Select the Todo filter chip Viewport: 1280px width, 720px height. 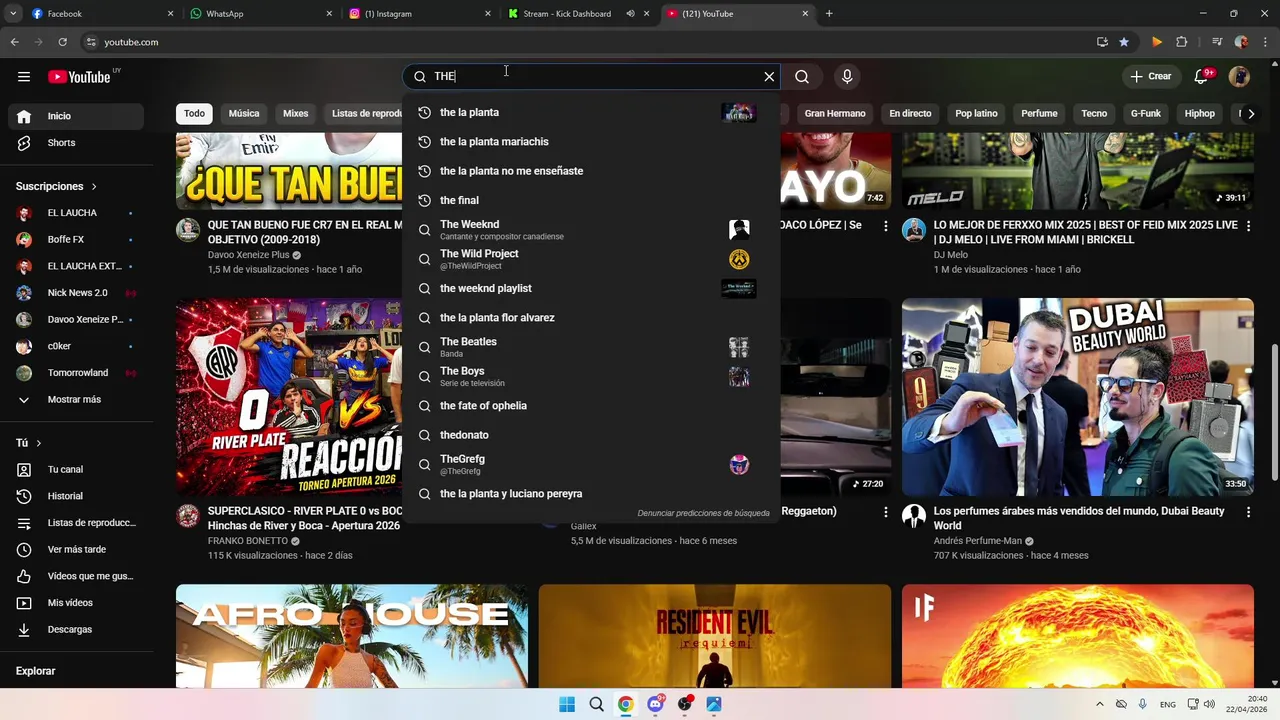pyautogui.click(x=194, y=114)
